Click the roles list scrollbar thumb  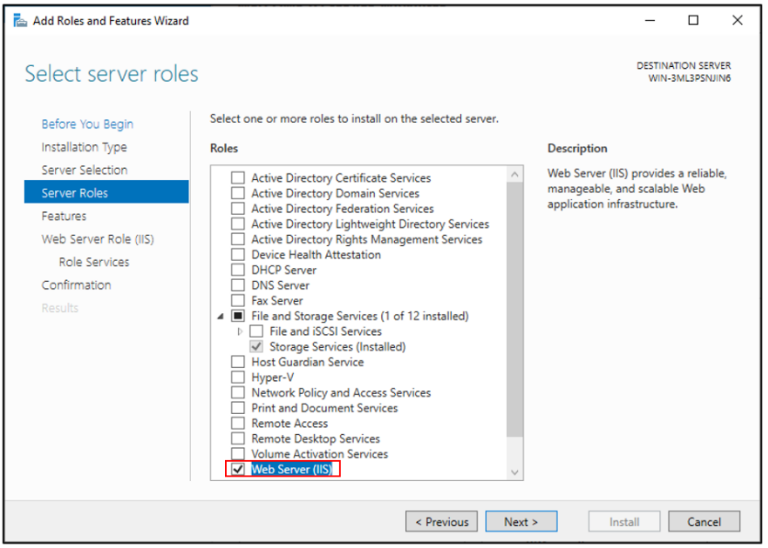click(514, 310)
